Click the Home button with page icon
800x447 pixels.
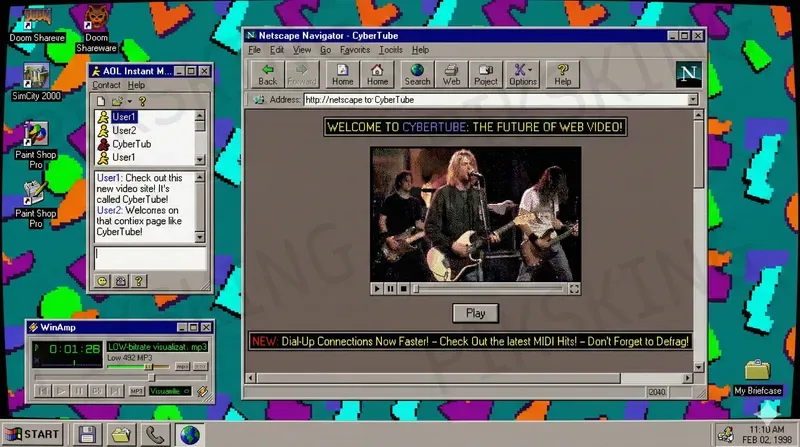342,74
